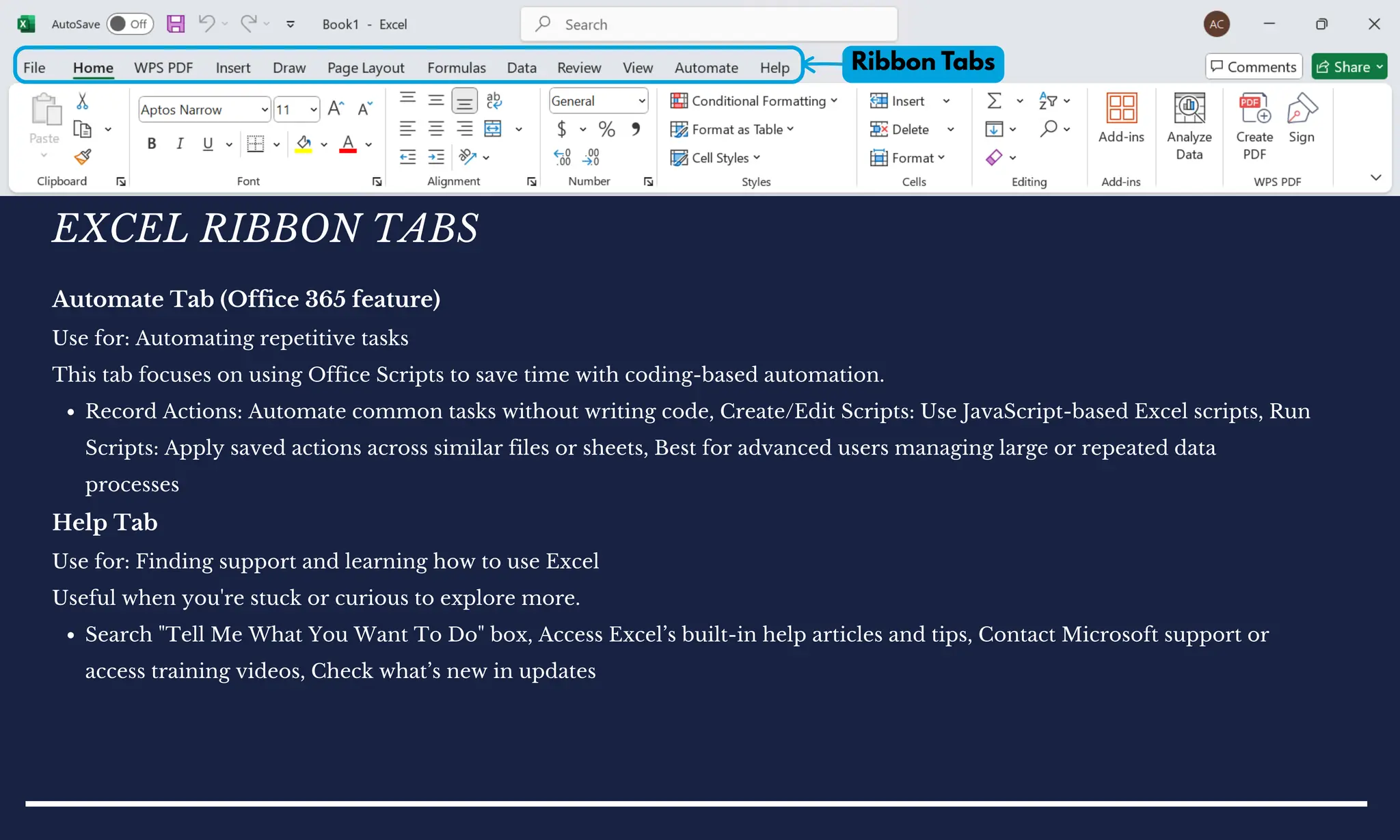Open the File tab

[34, 68]
